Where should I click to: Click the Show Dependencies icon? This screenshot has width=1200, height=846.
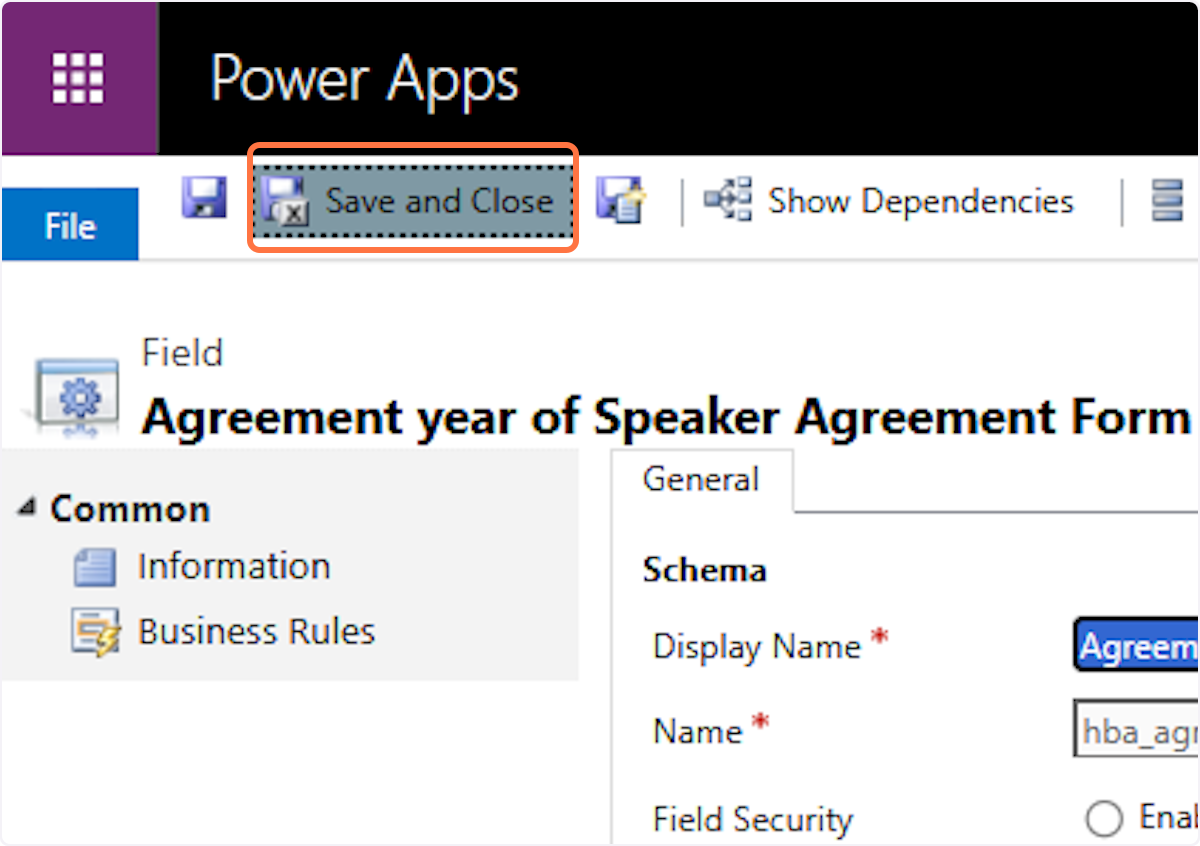(726, 200)
